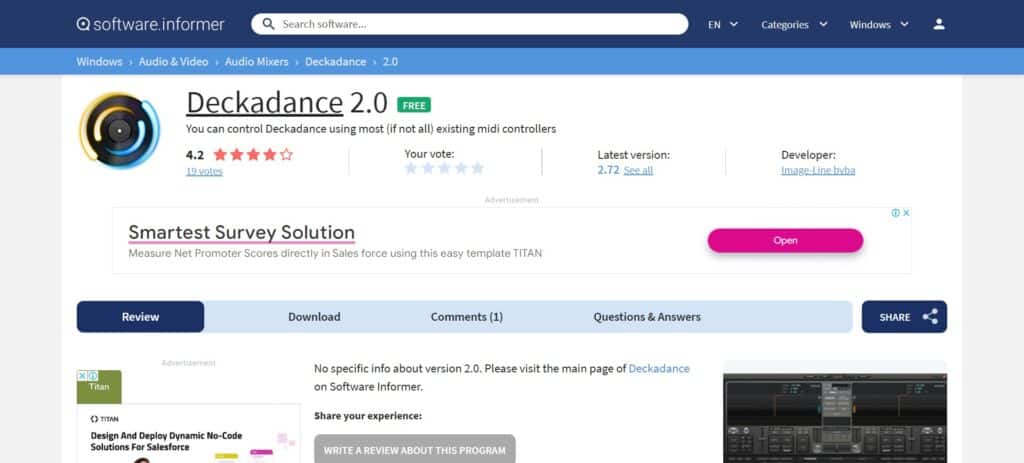Viewport: 1024px width, 463px height.
Task: Open the Questions & Answers tab
Action: 647,317
